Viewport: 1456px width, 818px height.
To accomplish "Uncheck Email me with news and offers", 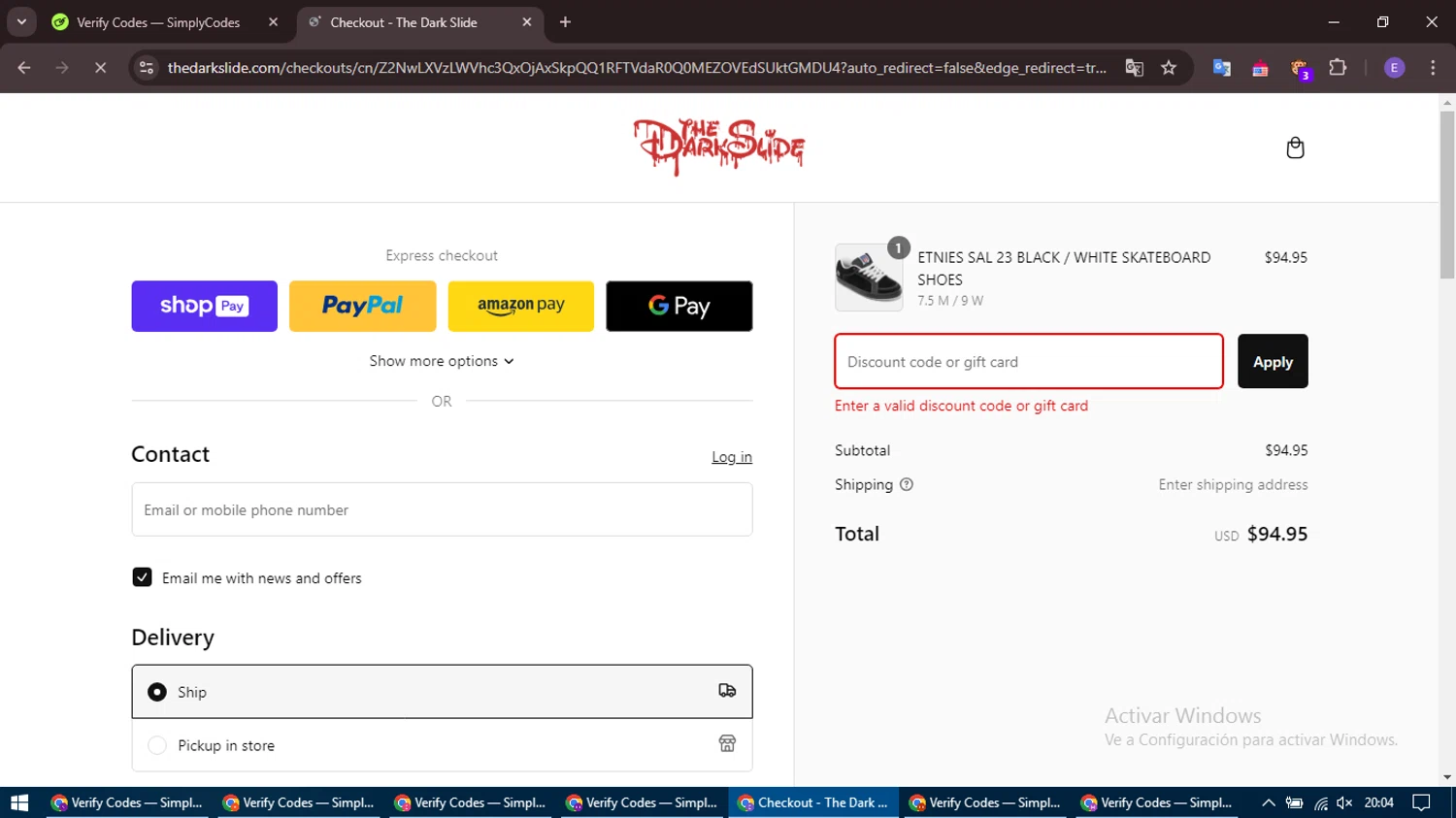I will (x=142, y=577).
